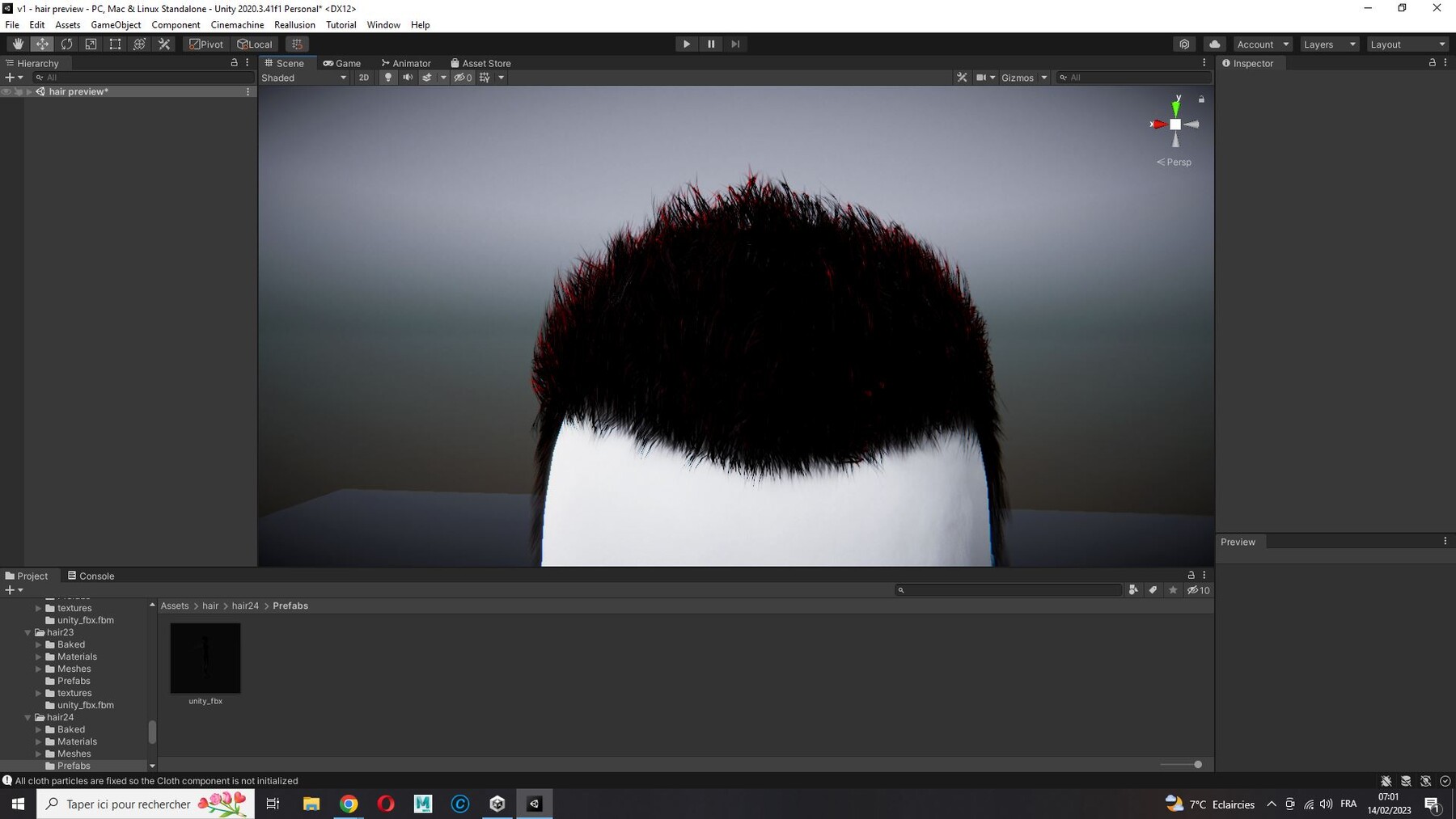The width and height of the screenshot is (1456, 819).
Task: Toggle hidden objects visibility in scene
Action: pos(463,78)
